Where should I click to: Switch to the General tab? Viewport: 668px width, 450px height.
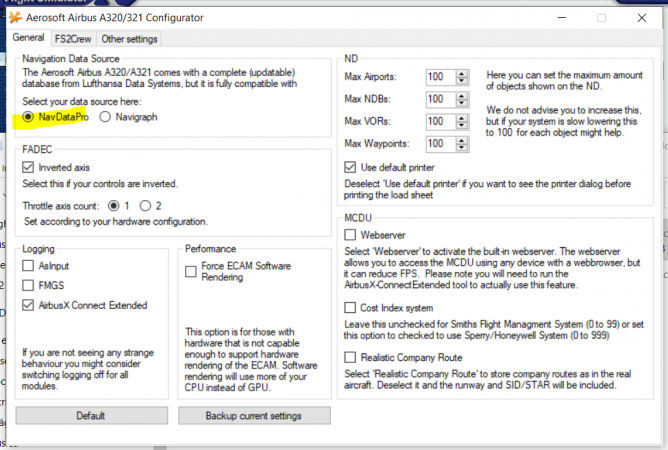[x=28, y=38]
